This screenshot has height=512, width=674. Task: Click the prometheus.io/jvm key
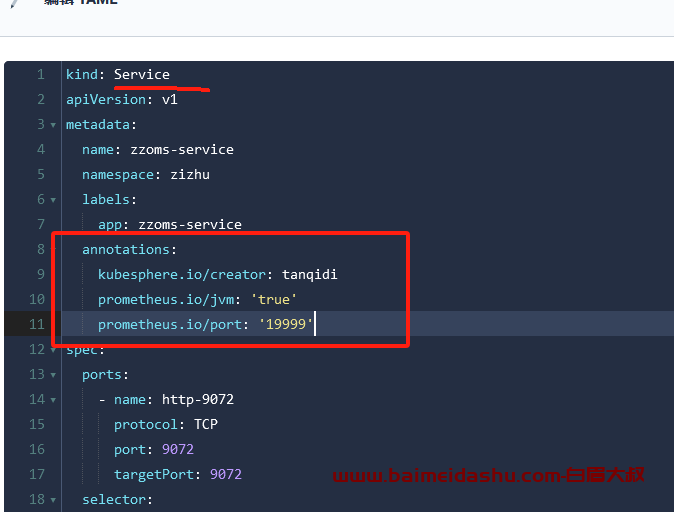(166, 299)
